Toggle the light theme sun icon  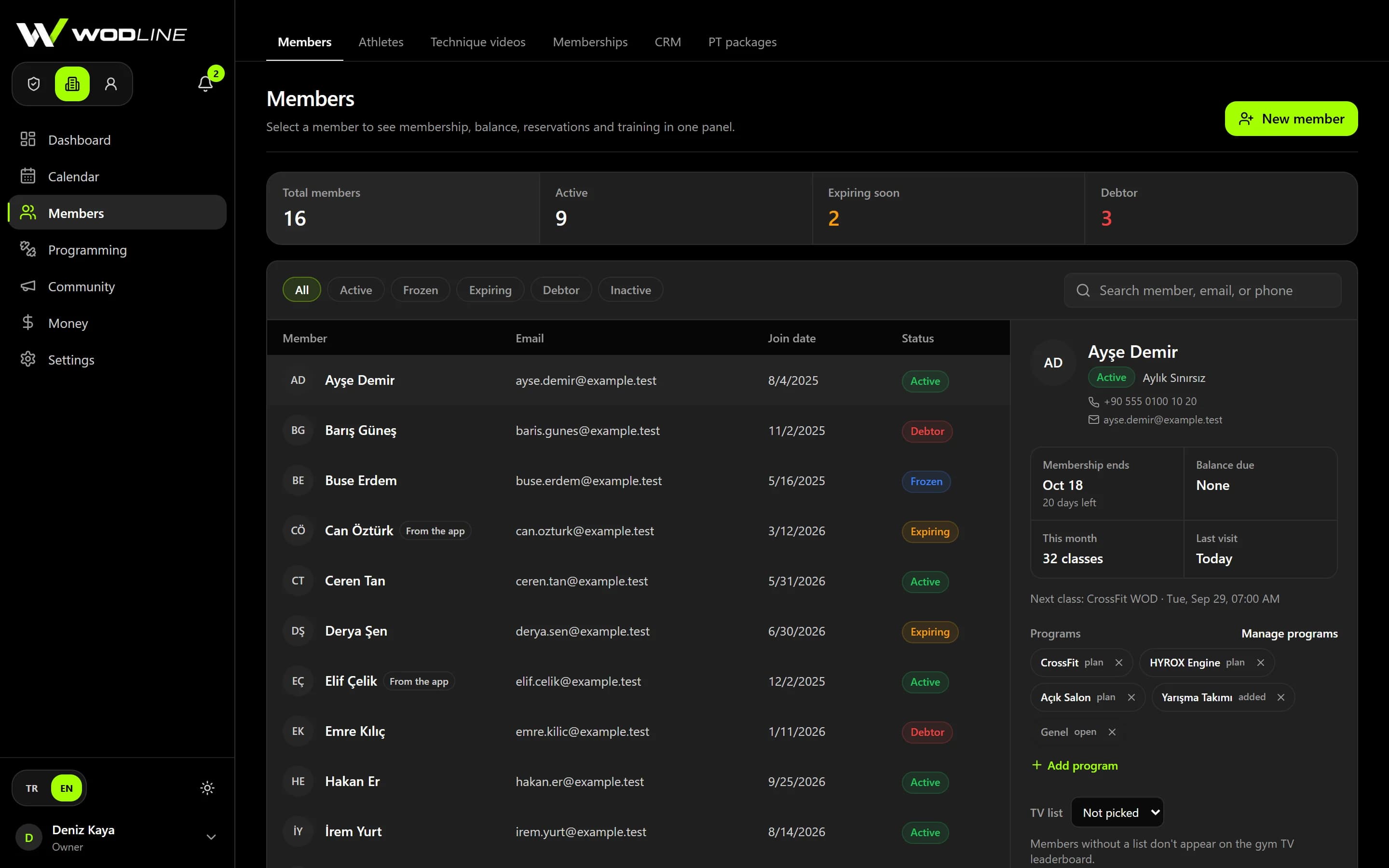(x=207, y=787)
